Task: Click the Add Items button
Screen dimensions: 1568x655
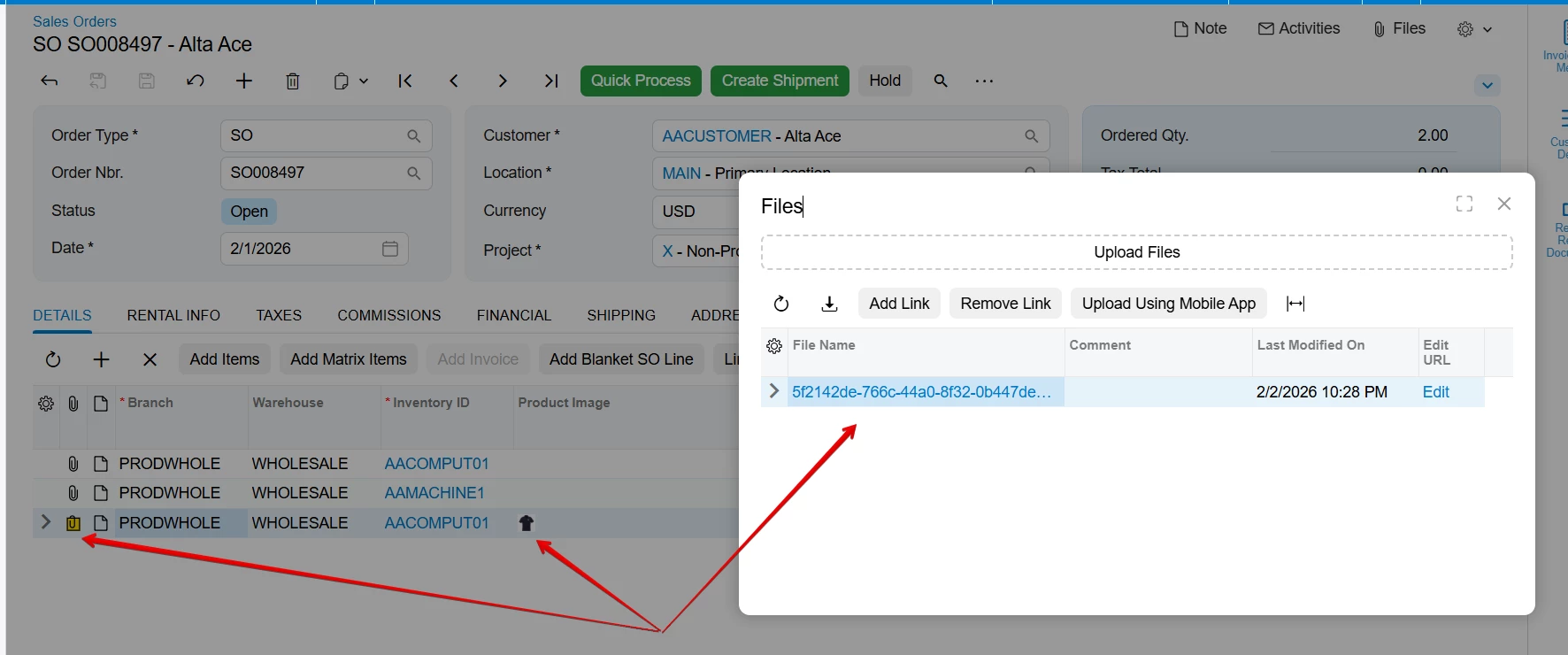Action: click(225, 359)
